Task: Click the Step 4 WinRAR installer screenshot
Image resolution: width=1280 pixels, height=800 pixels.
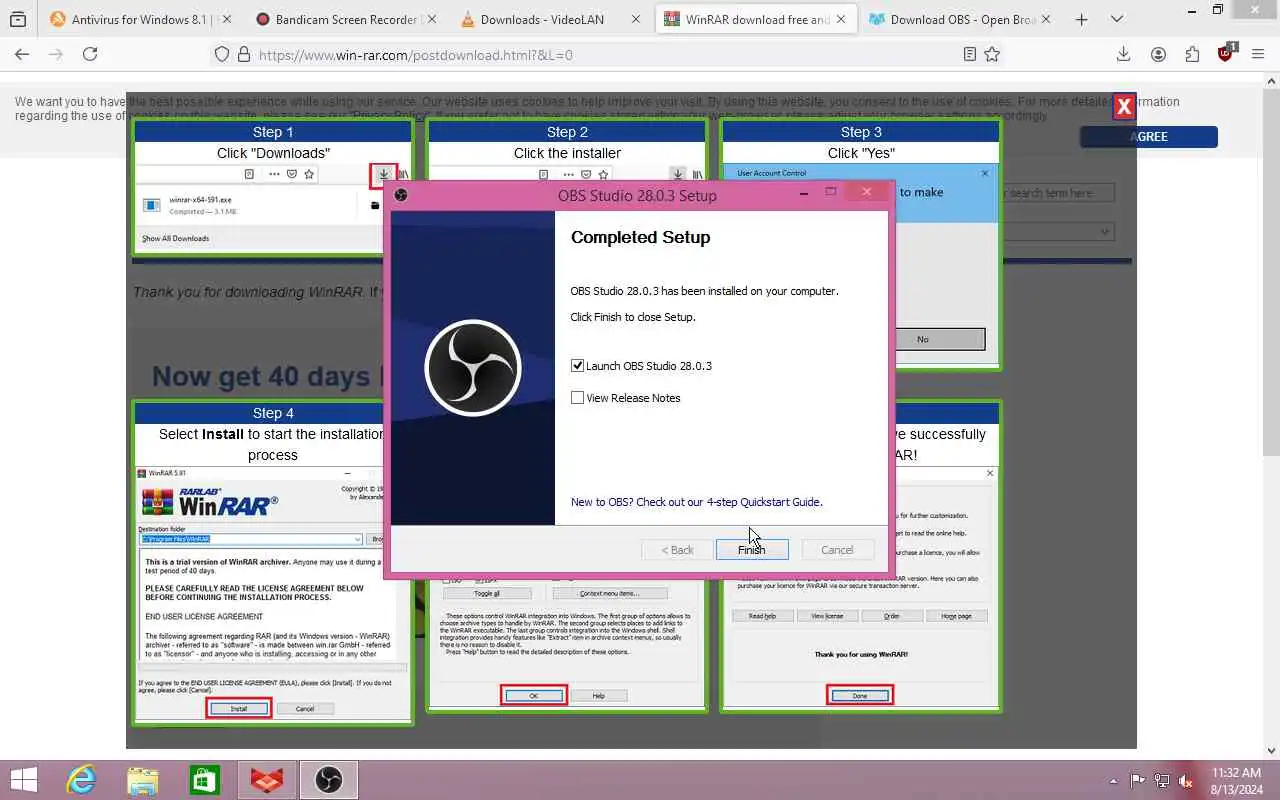Action: 272,592
